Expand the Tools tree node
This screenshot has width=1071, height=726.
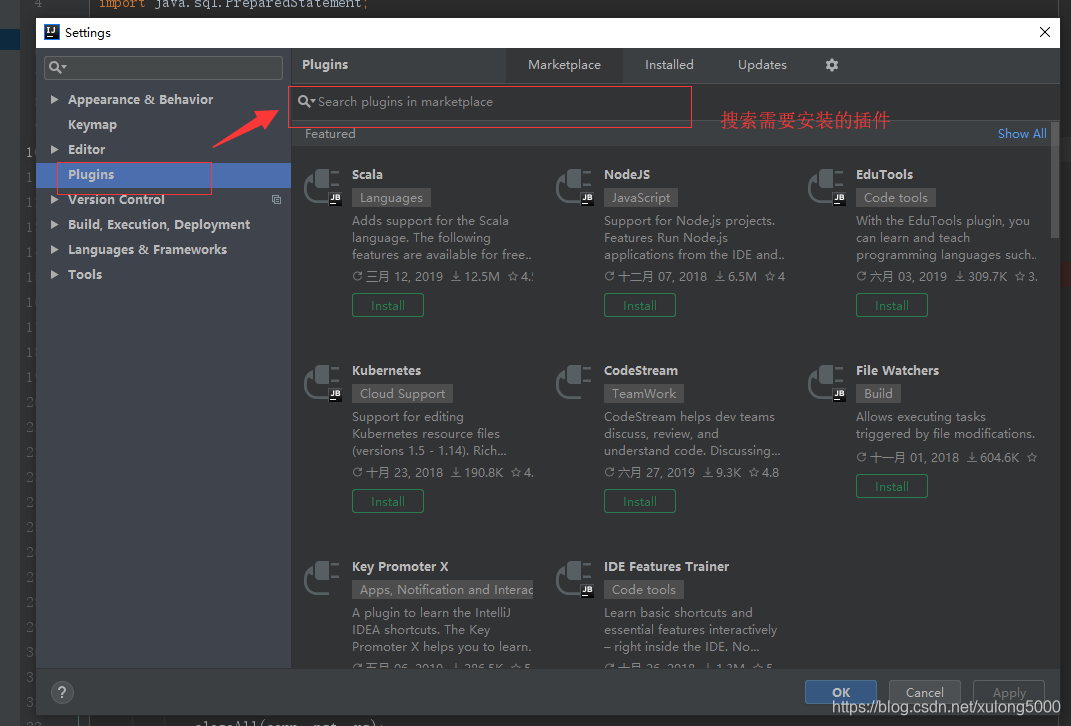pos(55,275)
